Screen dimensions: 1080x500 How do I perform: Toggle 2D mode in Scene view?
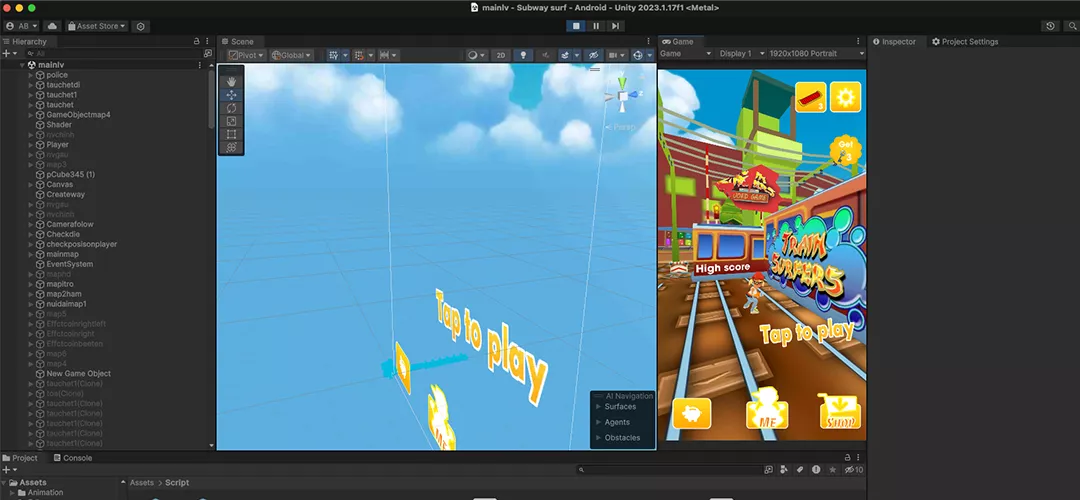[x=501, y=55]
